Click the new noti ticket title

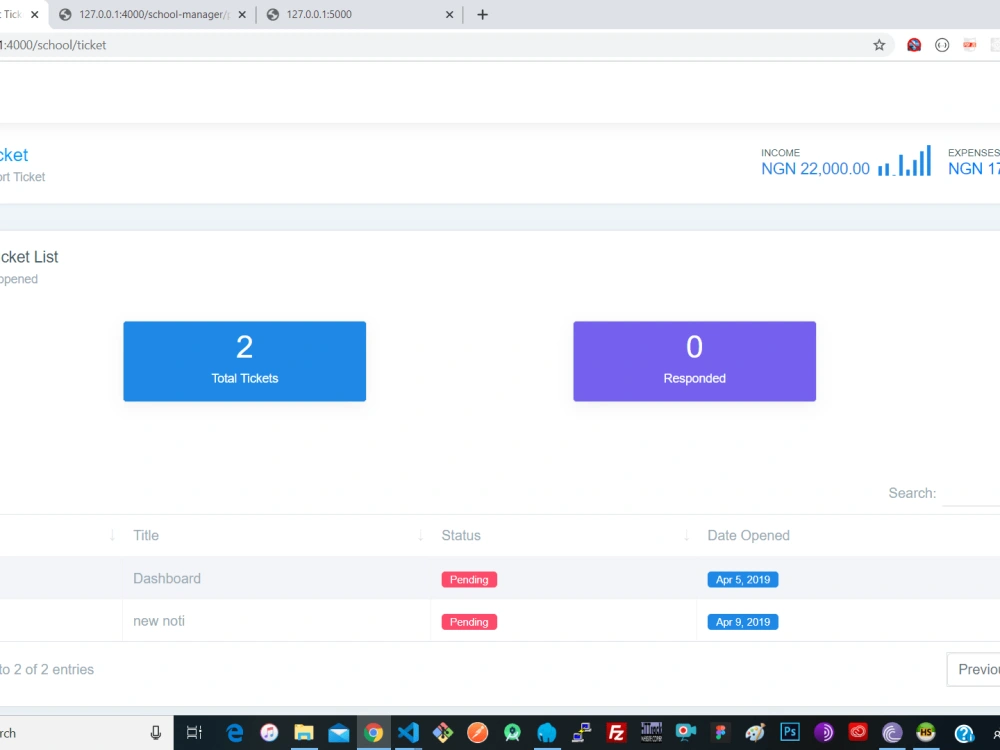click(x=159, y=621)
